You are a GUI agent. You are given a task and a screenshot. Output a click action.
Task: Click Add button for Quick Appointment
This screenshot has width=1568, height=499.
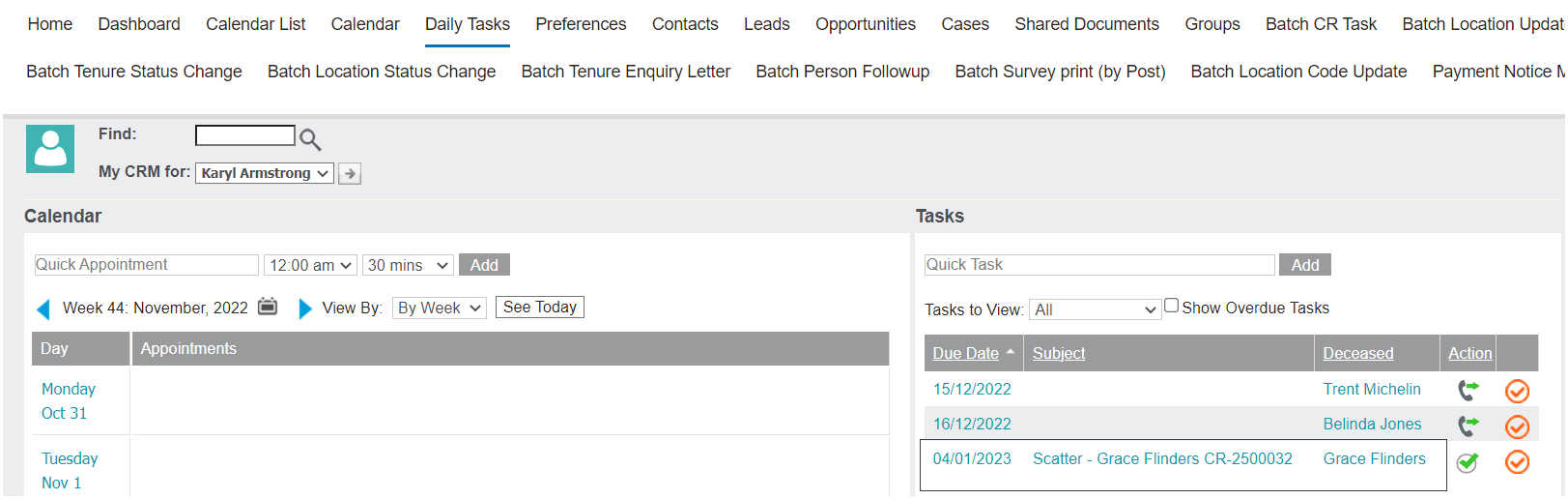pyautogui.click(x=484, y=265)
